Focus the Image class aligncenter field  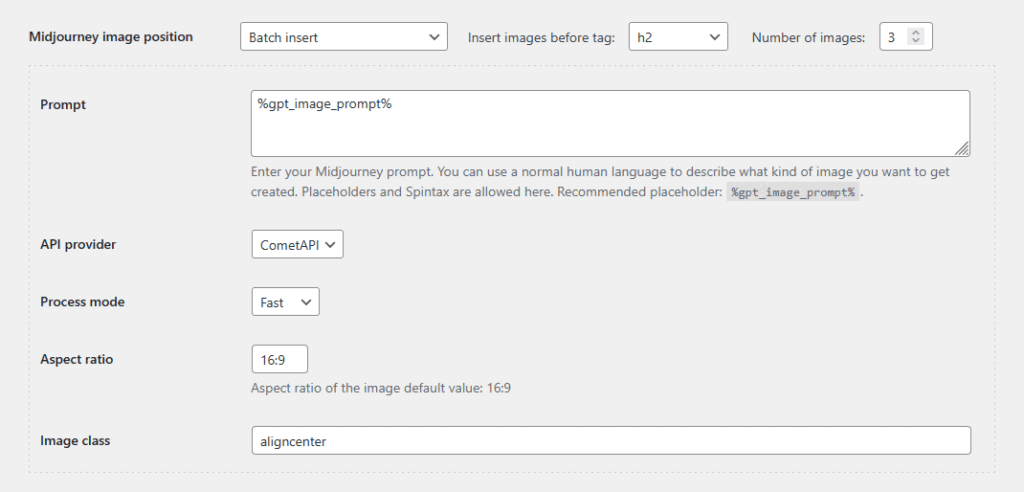(610, 440)
